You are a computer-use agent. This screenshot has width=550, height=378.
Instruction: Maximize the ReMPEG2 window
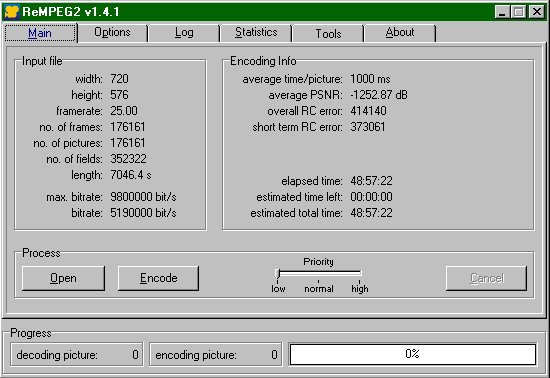click(x=518, y=12)
